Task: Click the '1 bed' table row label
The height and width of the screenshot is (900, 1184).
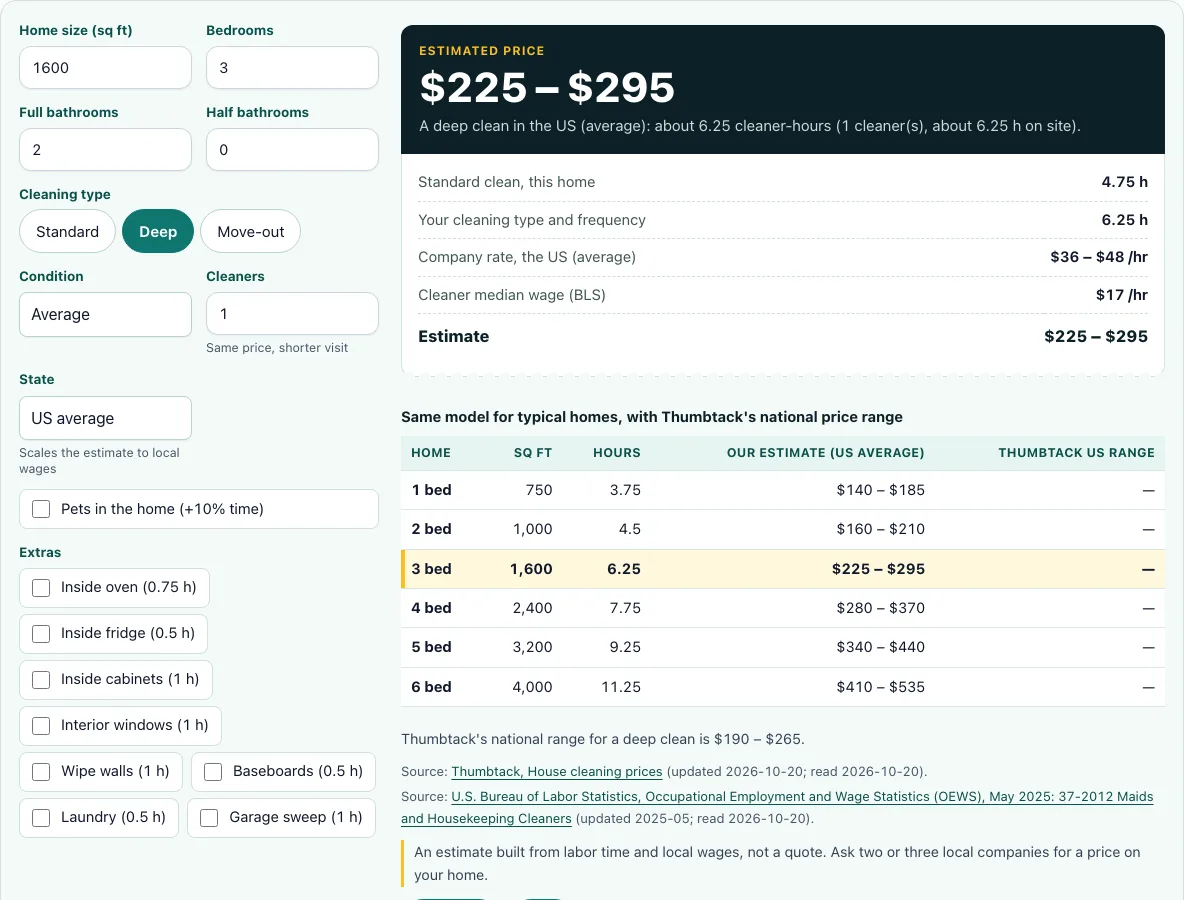Action: (431, 490)
